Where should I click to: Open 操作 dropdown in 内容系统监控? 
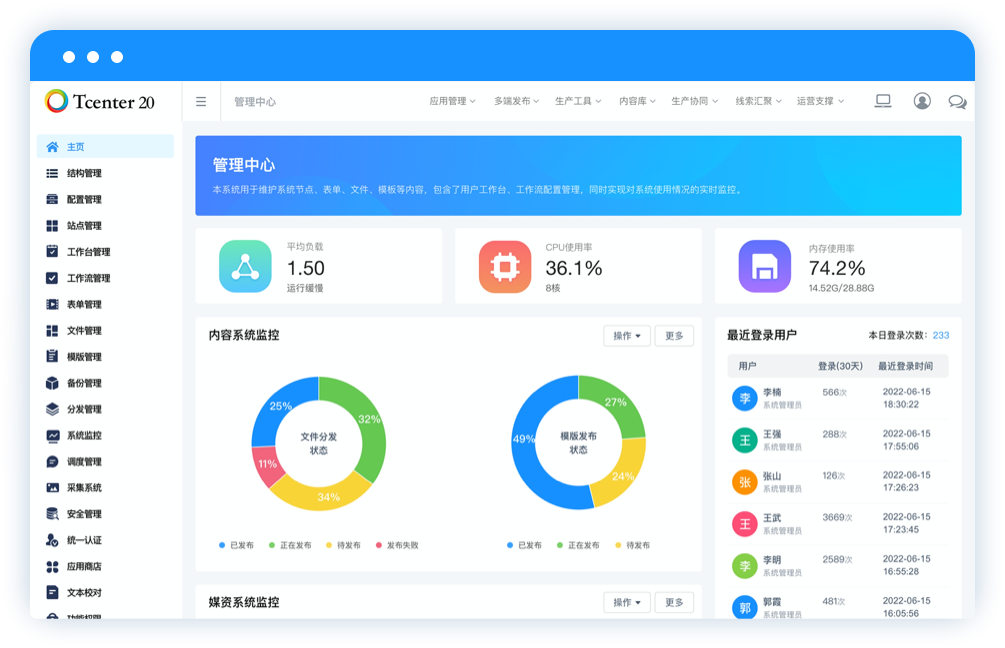[x=627, y=336]
